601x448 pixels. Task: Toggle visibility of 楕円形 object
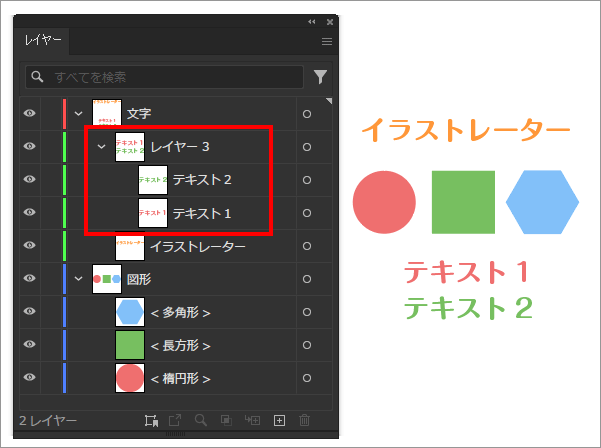click(30, 377)
